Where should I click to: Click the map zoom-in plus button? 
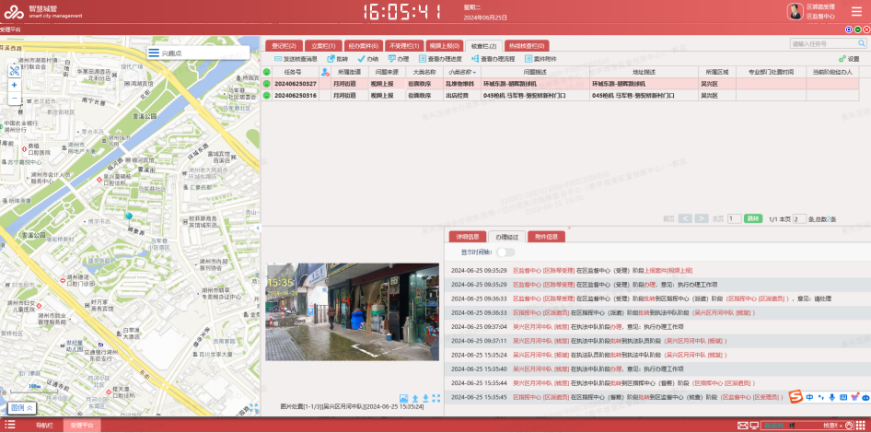(15, 86)
